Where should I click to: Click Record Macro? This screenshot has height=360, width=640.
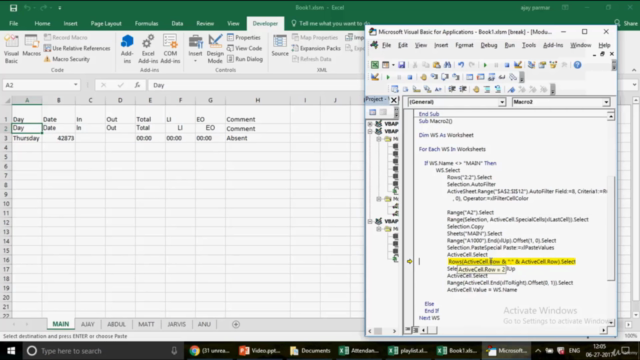point(65,37)
